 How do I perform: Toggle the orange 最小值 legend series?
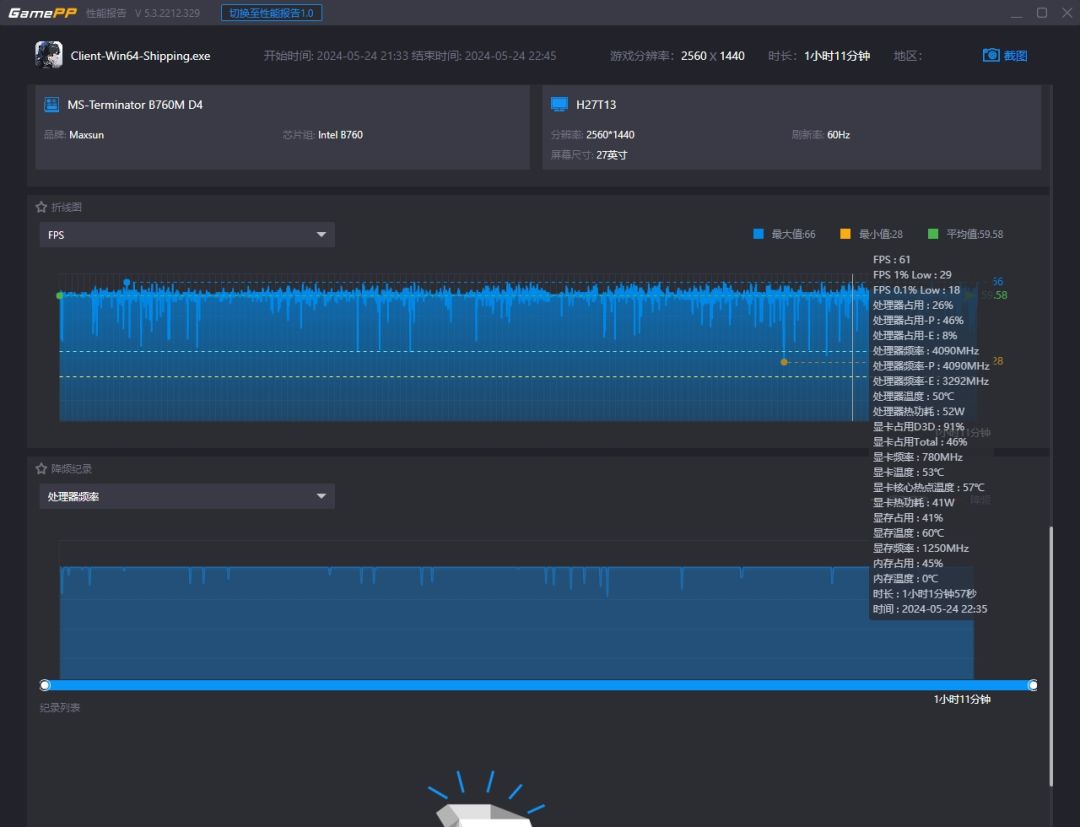(845, 234)
